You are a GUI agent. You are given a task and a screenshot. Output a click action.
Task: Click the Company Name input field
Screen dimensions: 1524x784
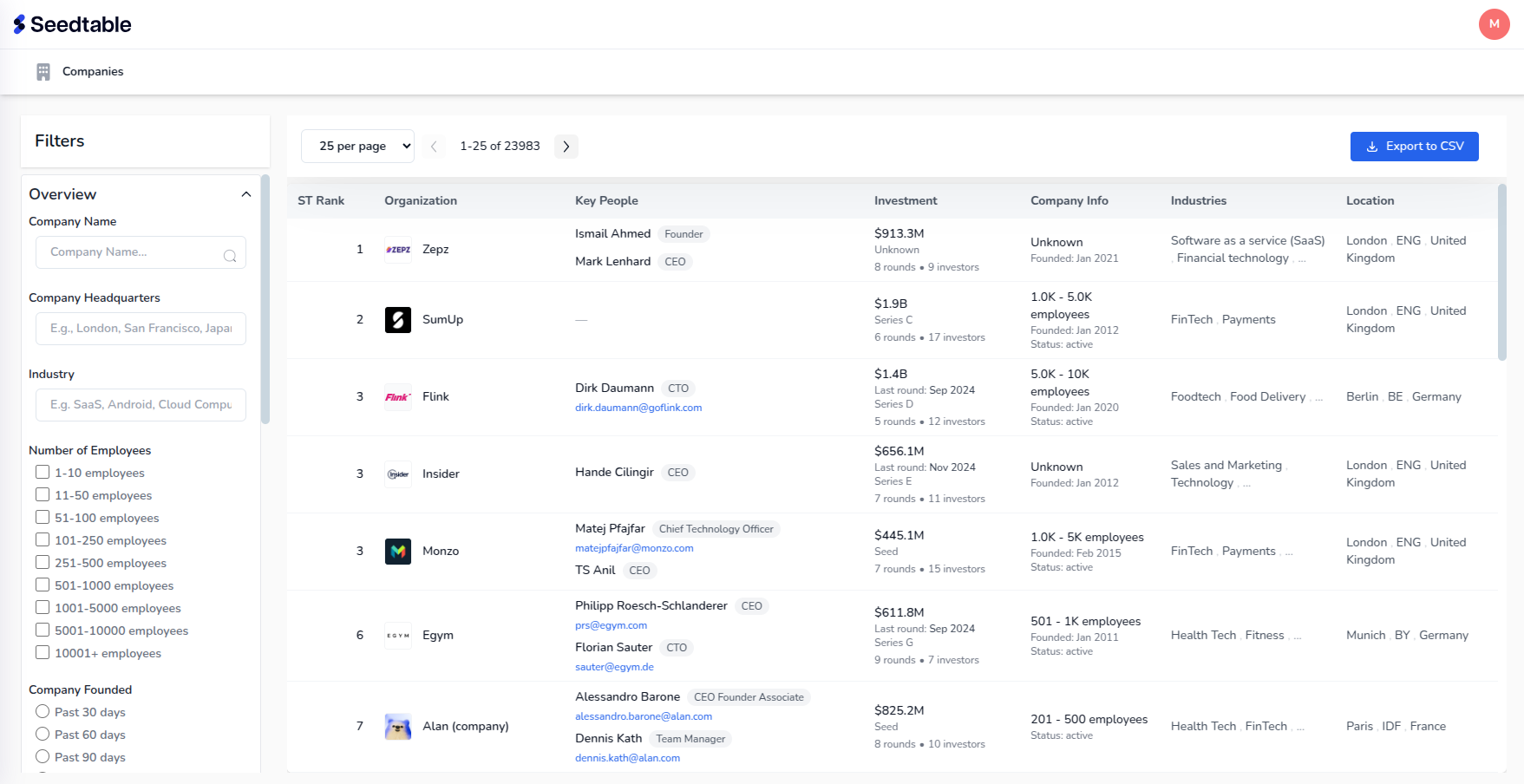coord(141,252)
